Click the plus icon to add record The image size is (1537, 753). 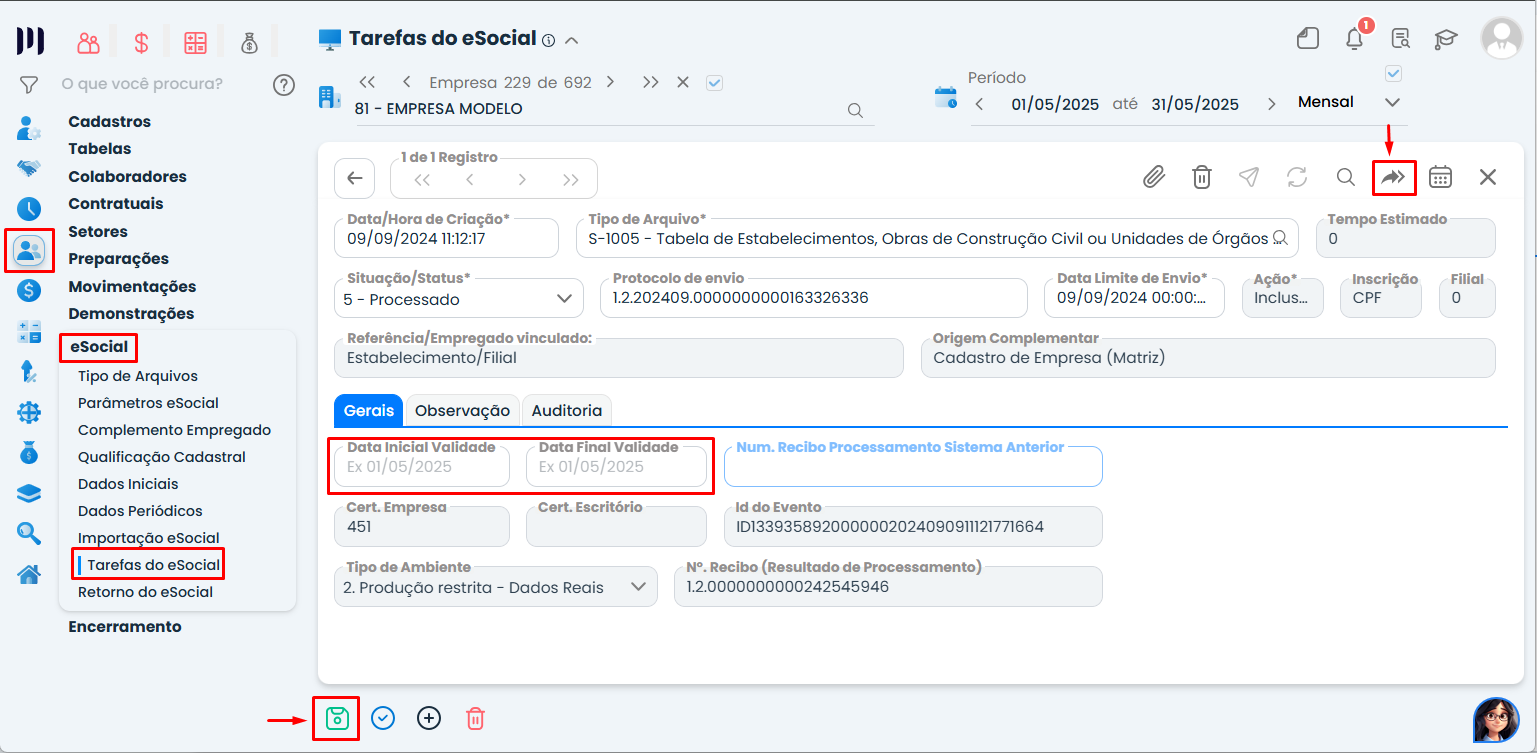(x=429, y=718)
